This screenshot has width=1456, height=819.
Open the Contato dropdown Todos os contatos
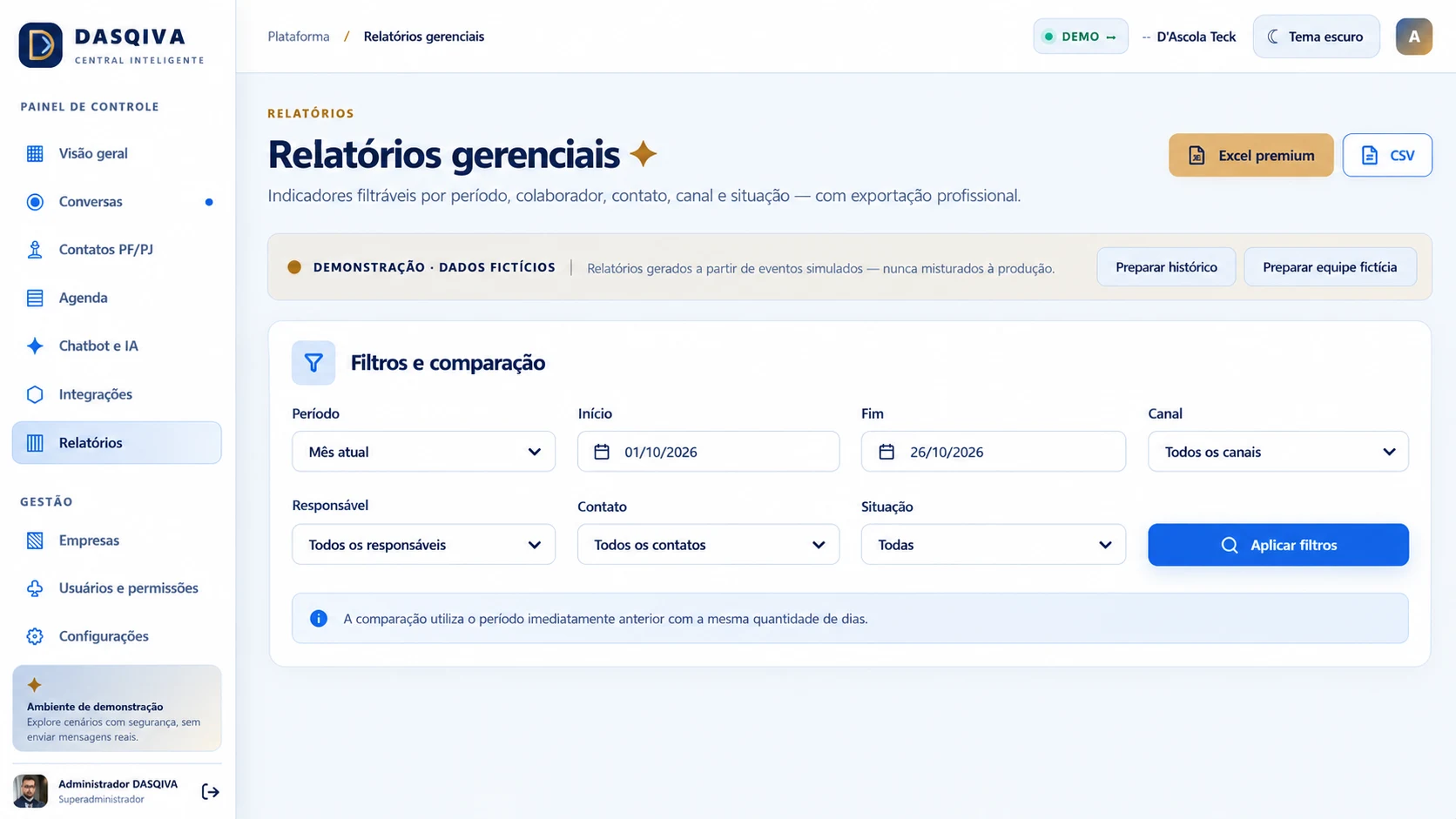(x=709, y=545)
